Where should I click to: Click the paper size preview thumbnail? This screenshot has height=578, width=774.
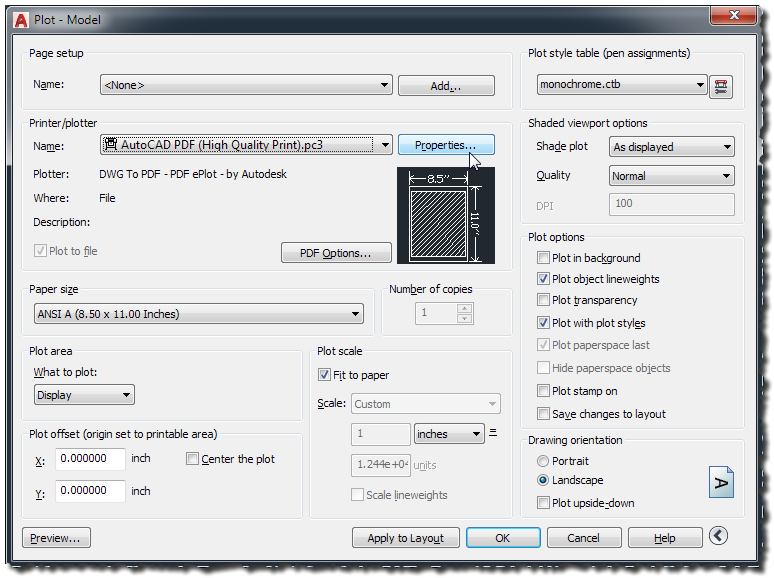click(446, 215)
